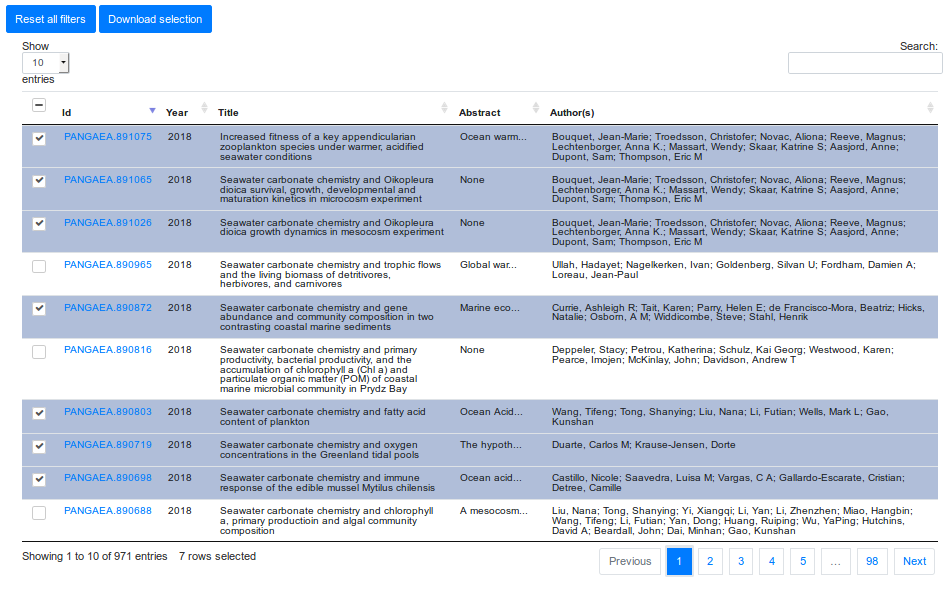Click the Author(s) column header label

[572, 112]
